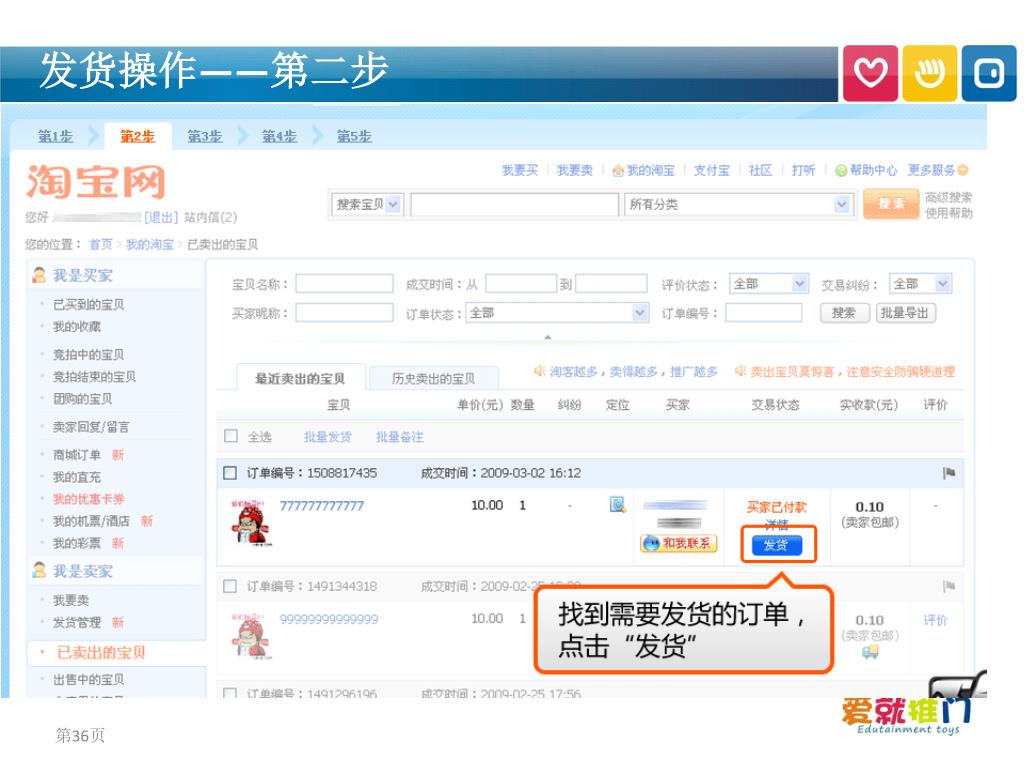The width and height of the screenshot is (1024, 768).
Task: Click the 宝贝名称 input field
Action: [x=344, y=283]
